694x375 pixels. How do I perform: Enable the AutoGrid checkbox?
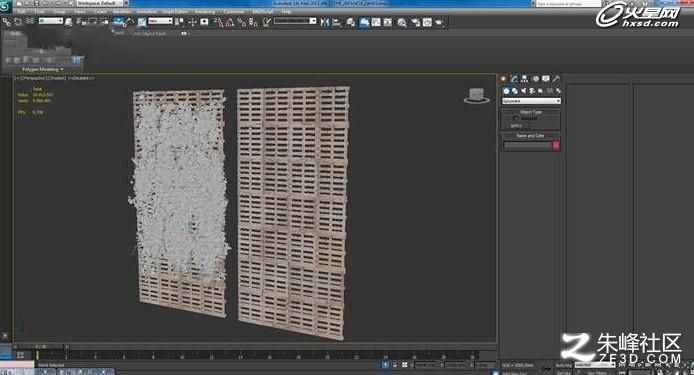tap(515, 118)
